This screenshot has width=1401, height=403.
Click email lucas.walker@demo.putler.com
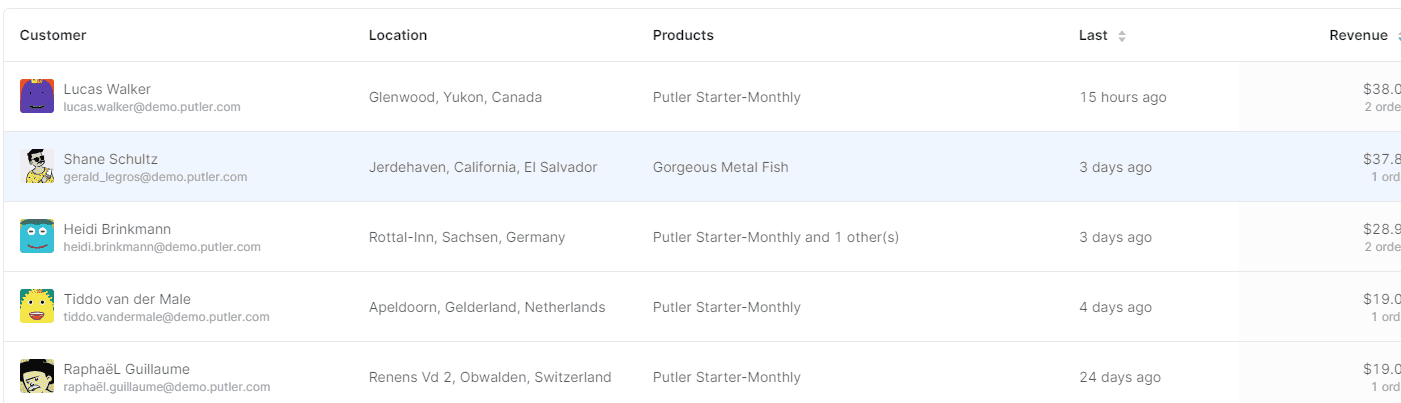point(152,107)
